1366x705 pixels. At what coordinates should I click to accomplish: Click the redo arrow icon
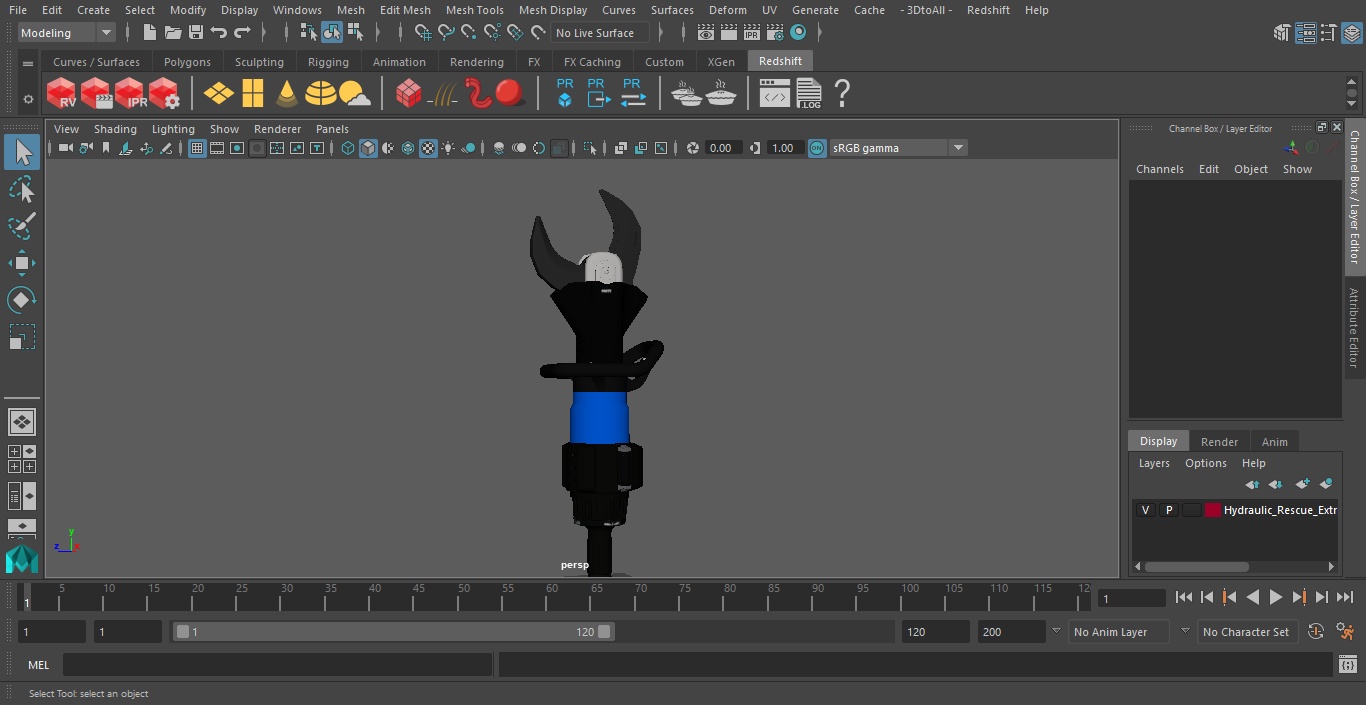click(242, 33)
